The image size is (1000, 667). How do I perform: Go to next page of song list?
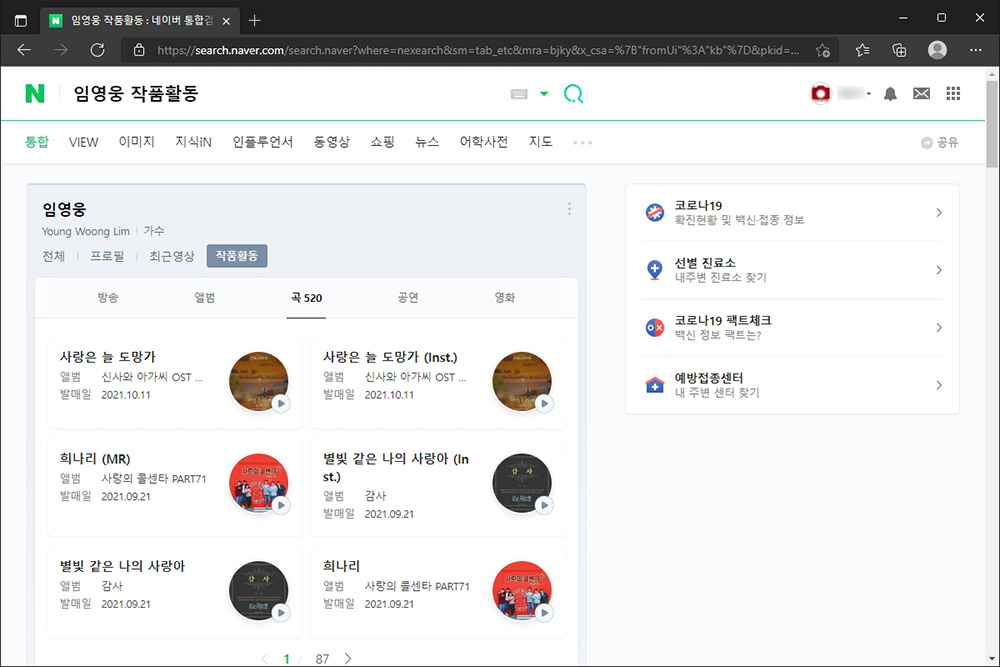pos(348,659)
